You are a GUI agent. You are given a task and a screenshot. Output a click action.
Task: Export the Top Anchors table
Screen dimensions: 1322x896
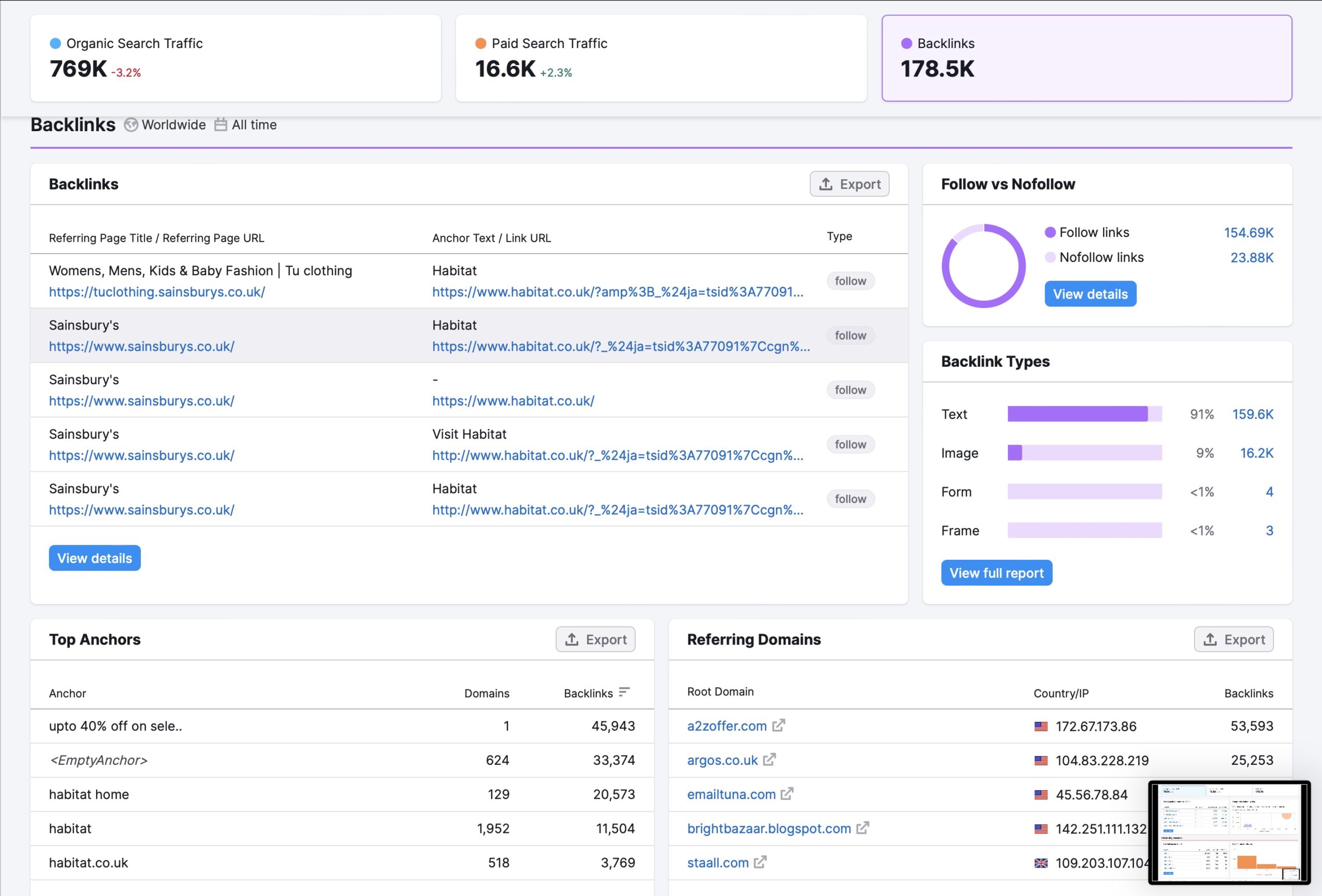point(595,639)
